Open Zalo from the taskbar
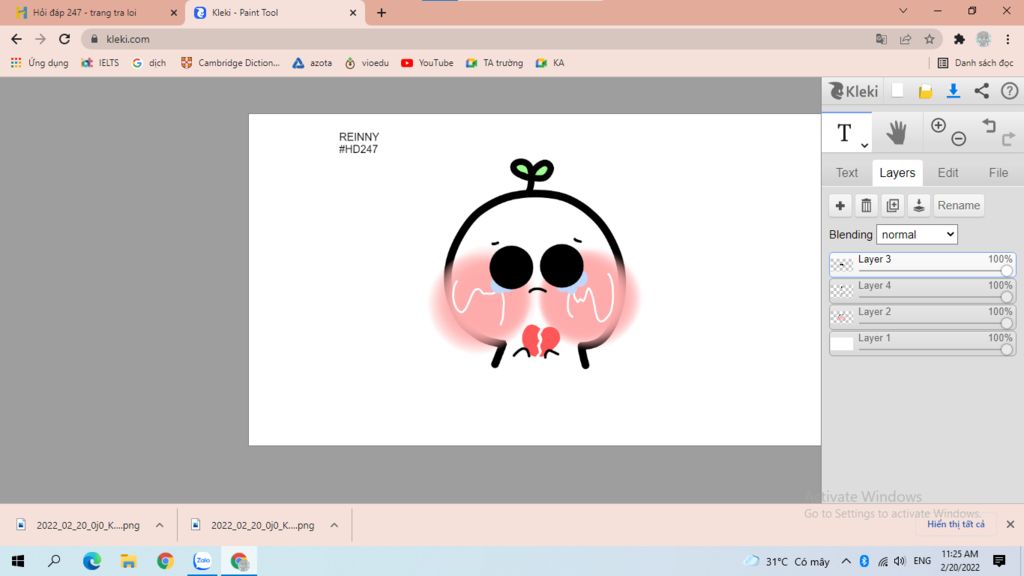1024x576 pixels. pos(202,561)
